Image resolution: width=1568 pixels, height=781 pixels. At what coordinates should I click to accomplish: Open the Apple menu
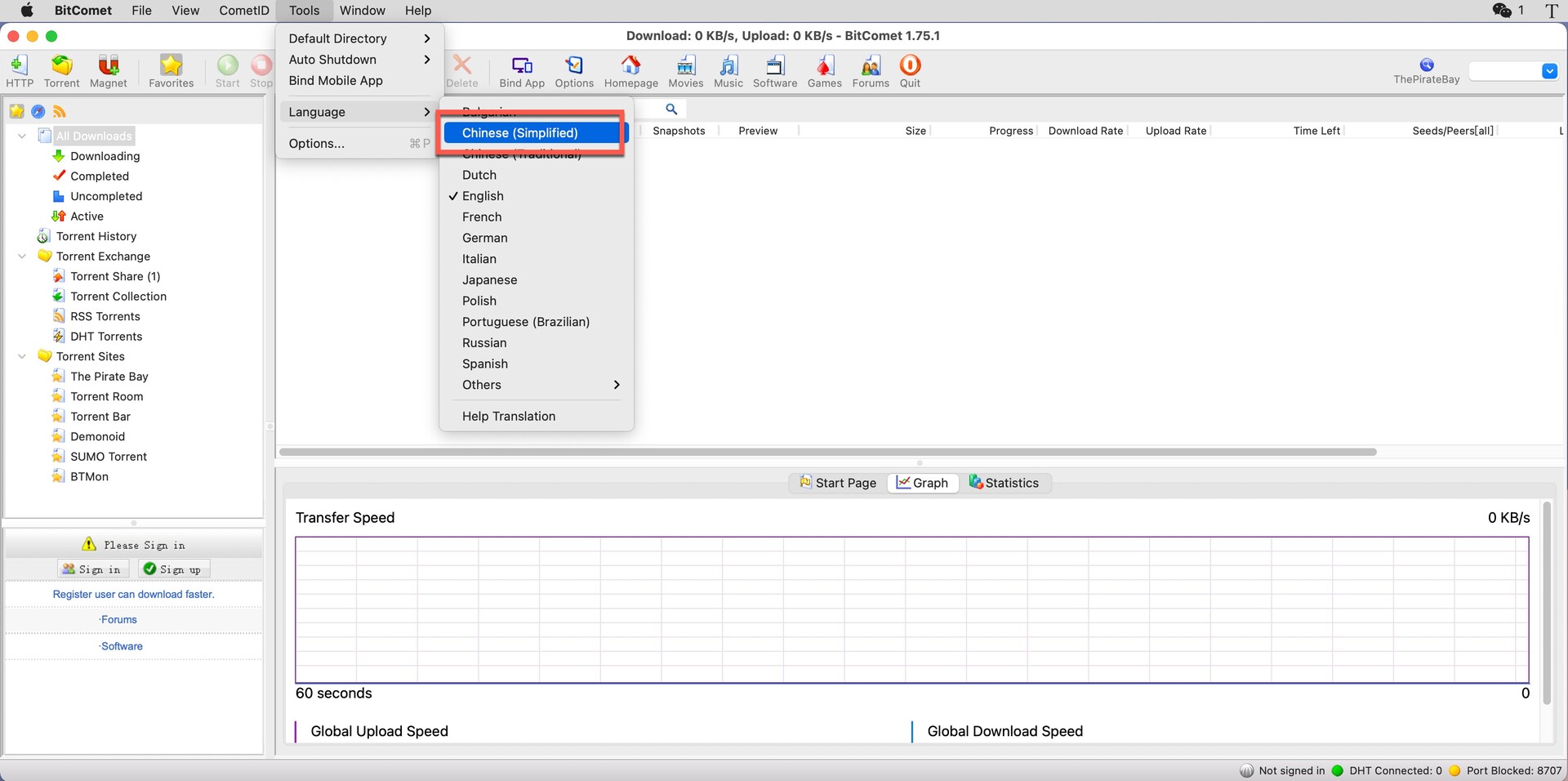pos(26,11)
